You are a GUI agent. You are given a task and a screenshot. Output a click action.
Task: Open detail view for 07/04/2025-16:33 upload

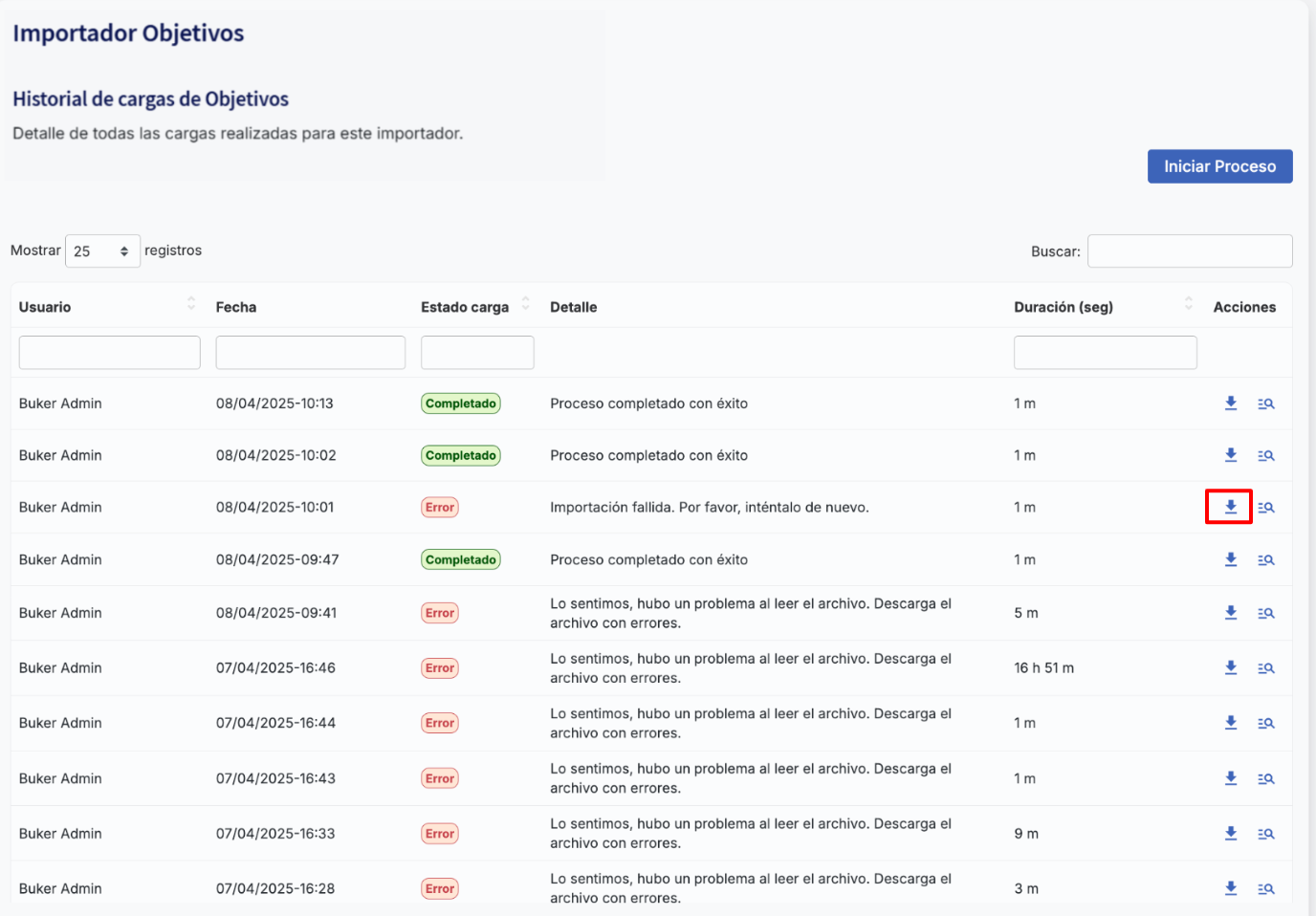[x=1266, y=834]
